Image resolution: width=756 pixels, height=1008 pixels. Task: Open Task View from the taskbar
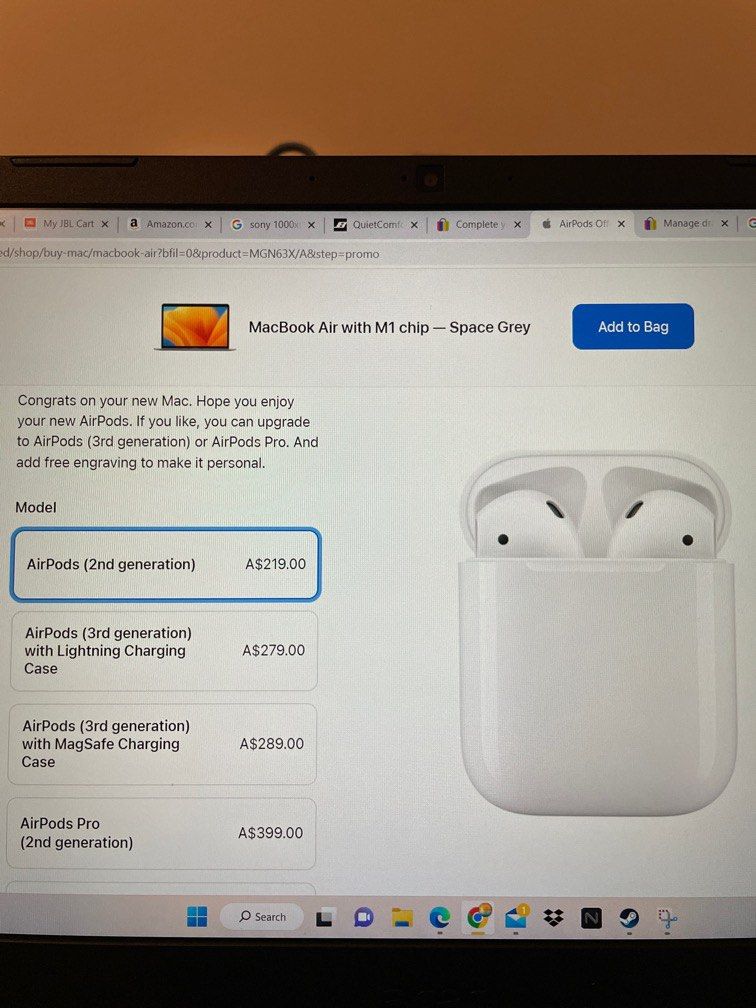(x=325, y=918)
